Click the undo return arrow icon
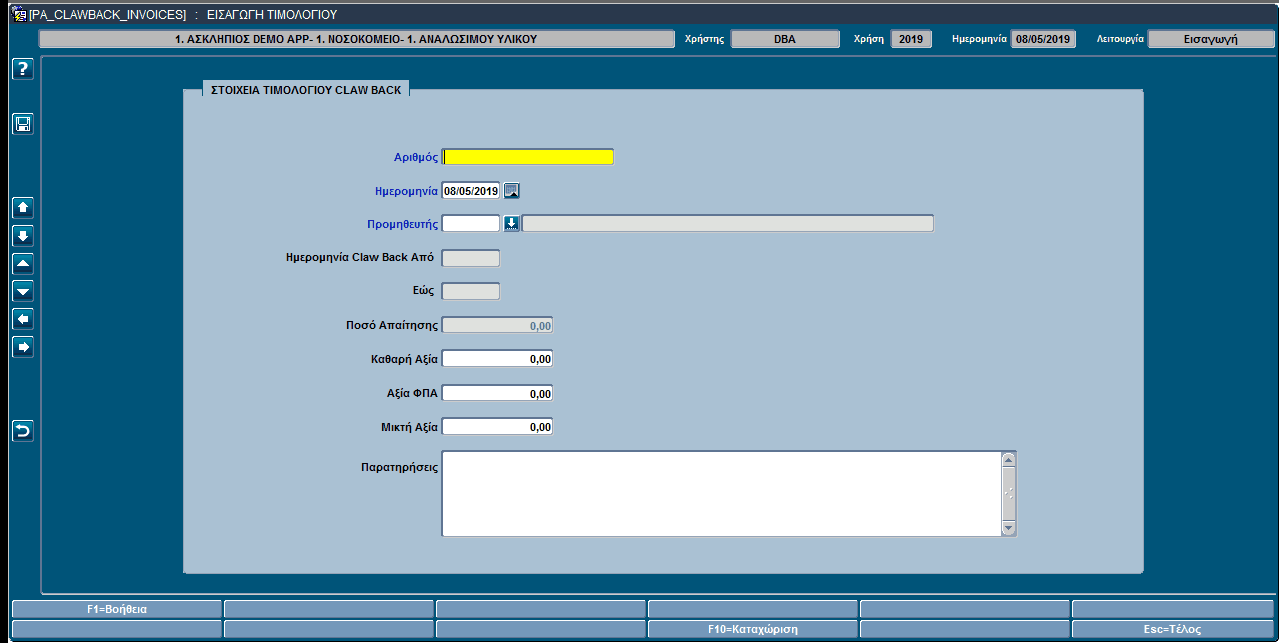The width and height of the screenshot is (1279, 643). click(22, 431)
